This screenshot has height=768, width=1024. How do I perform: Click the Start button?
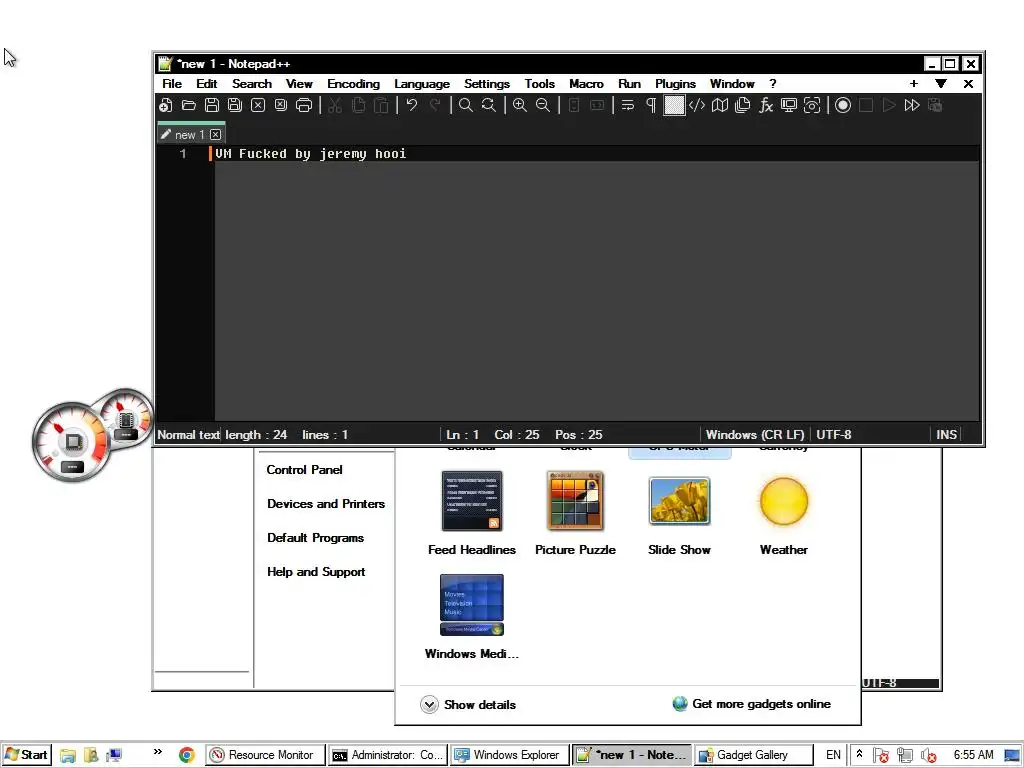pos(27,755)
